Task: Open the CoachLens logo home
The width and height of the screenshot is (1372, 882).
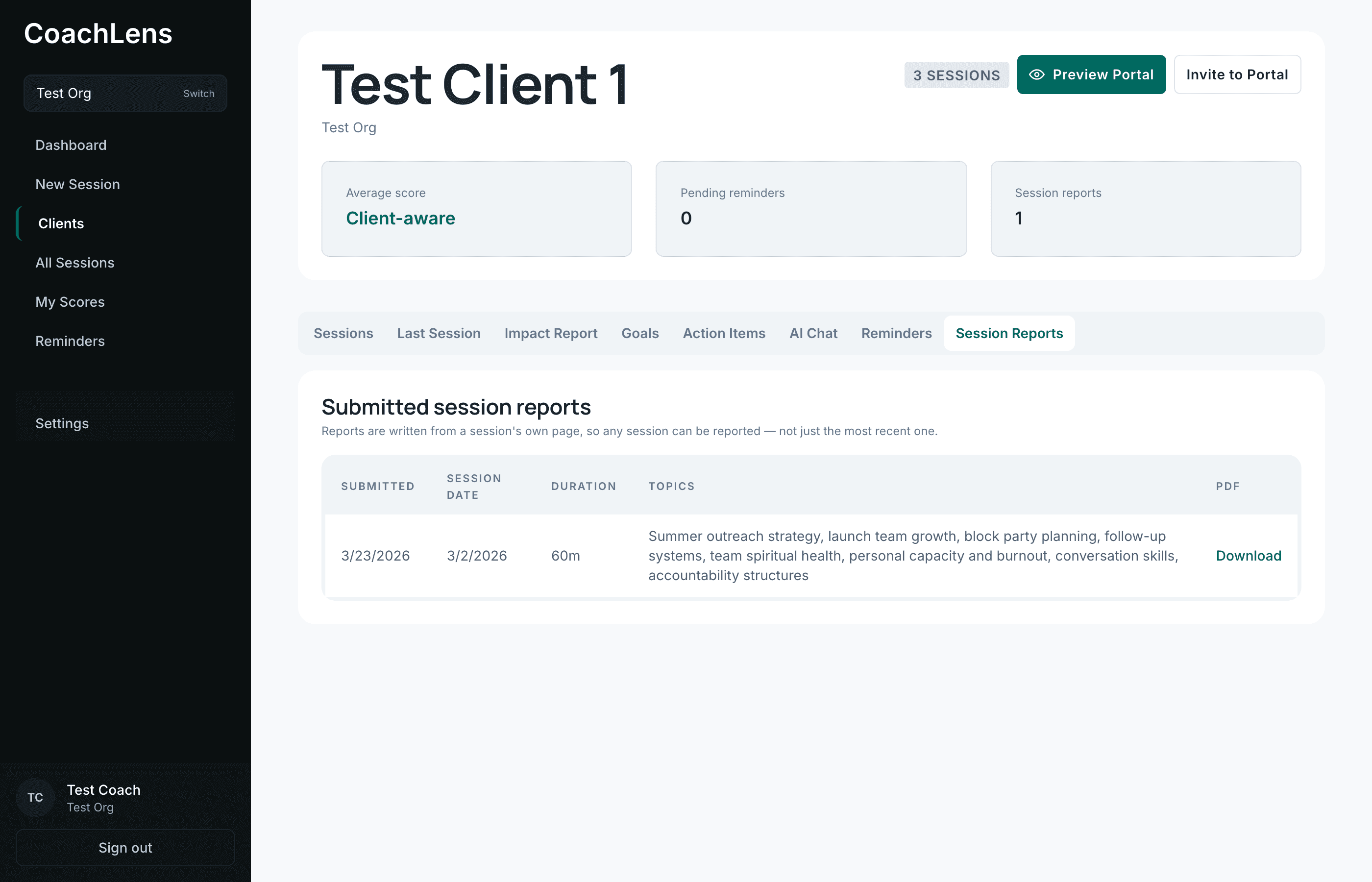Action: click(x=98, y=33)
